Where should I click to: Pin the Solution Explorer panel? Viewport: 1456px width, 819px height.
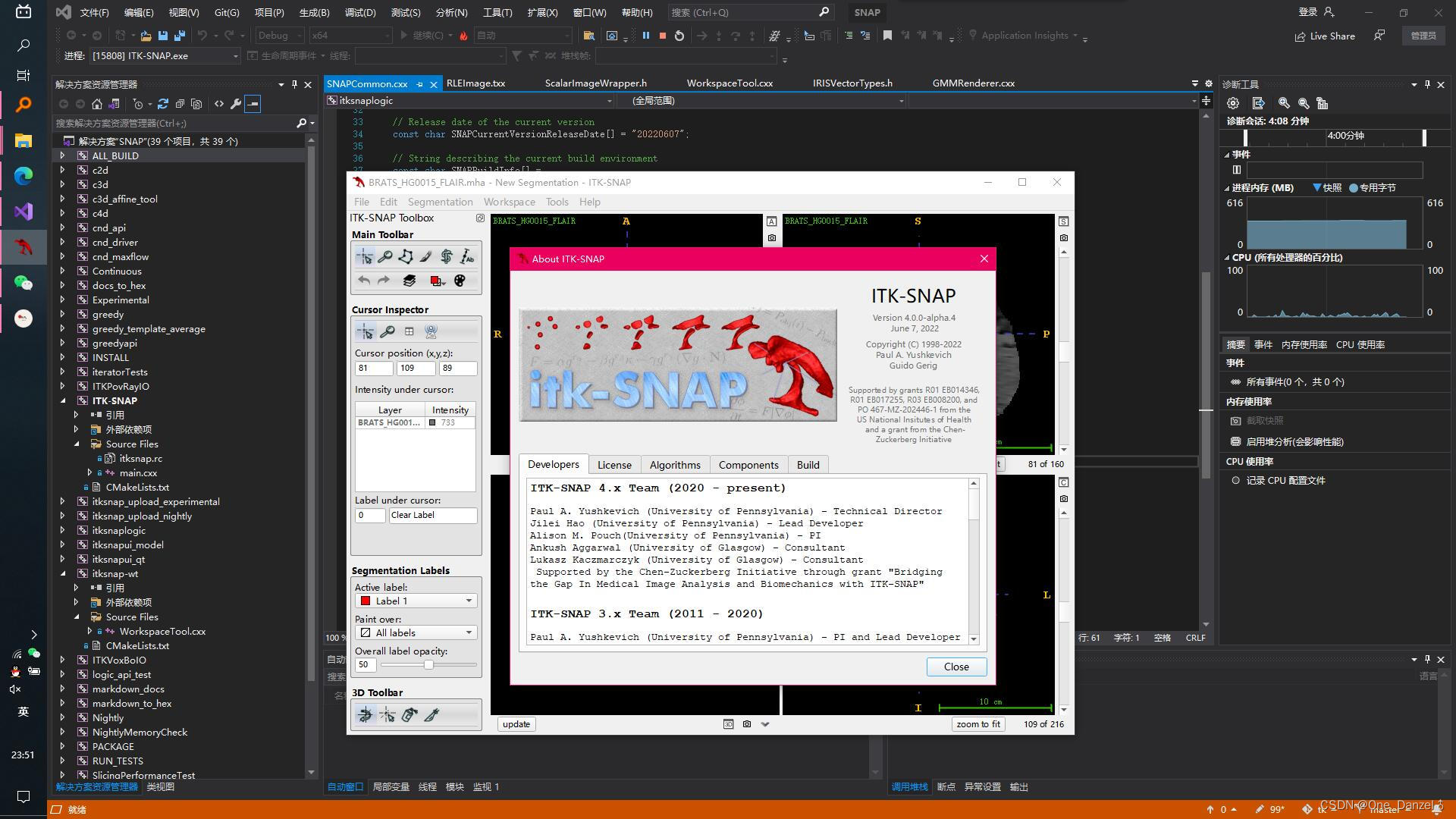(x=295, y=85)
